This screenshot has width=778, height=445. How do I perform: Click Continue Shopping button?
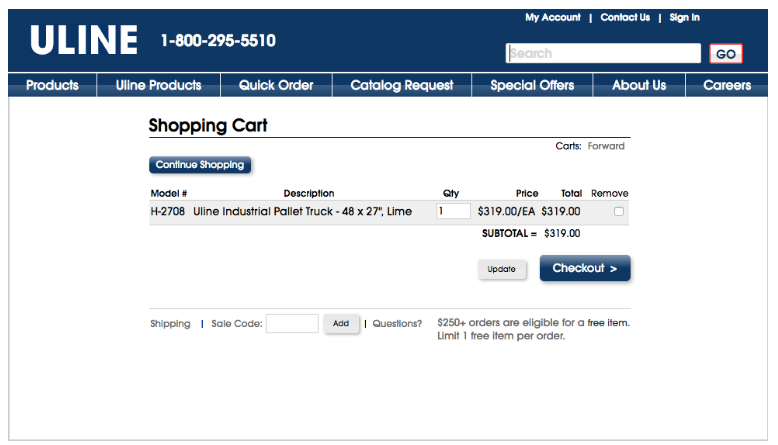coord(200,165)
